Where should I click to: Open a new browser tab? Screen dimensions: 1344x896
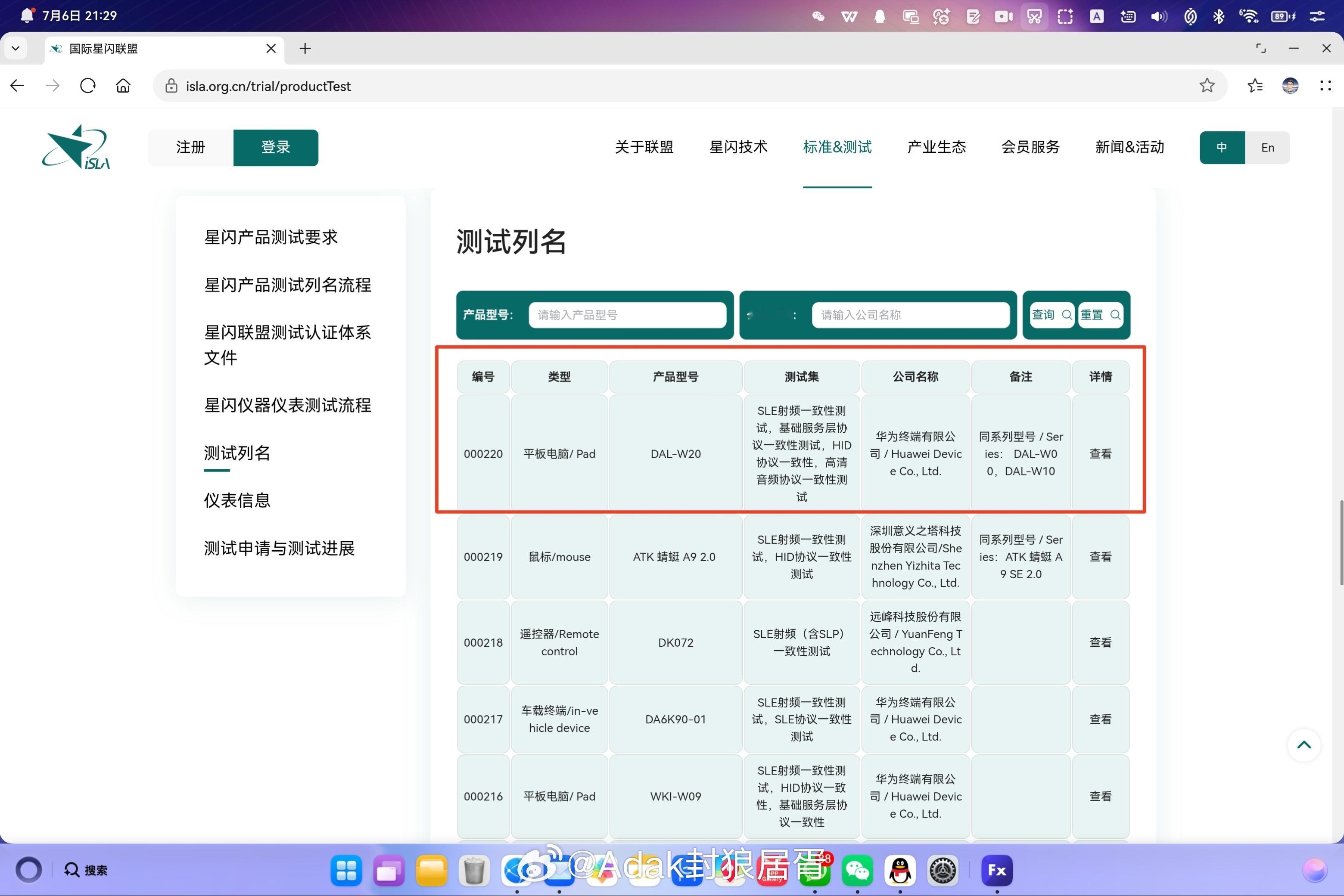[x=305, y=49]
